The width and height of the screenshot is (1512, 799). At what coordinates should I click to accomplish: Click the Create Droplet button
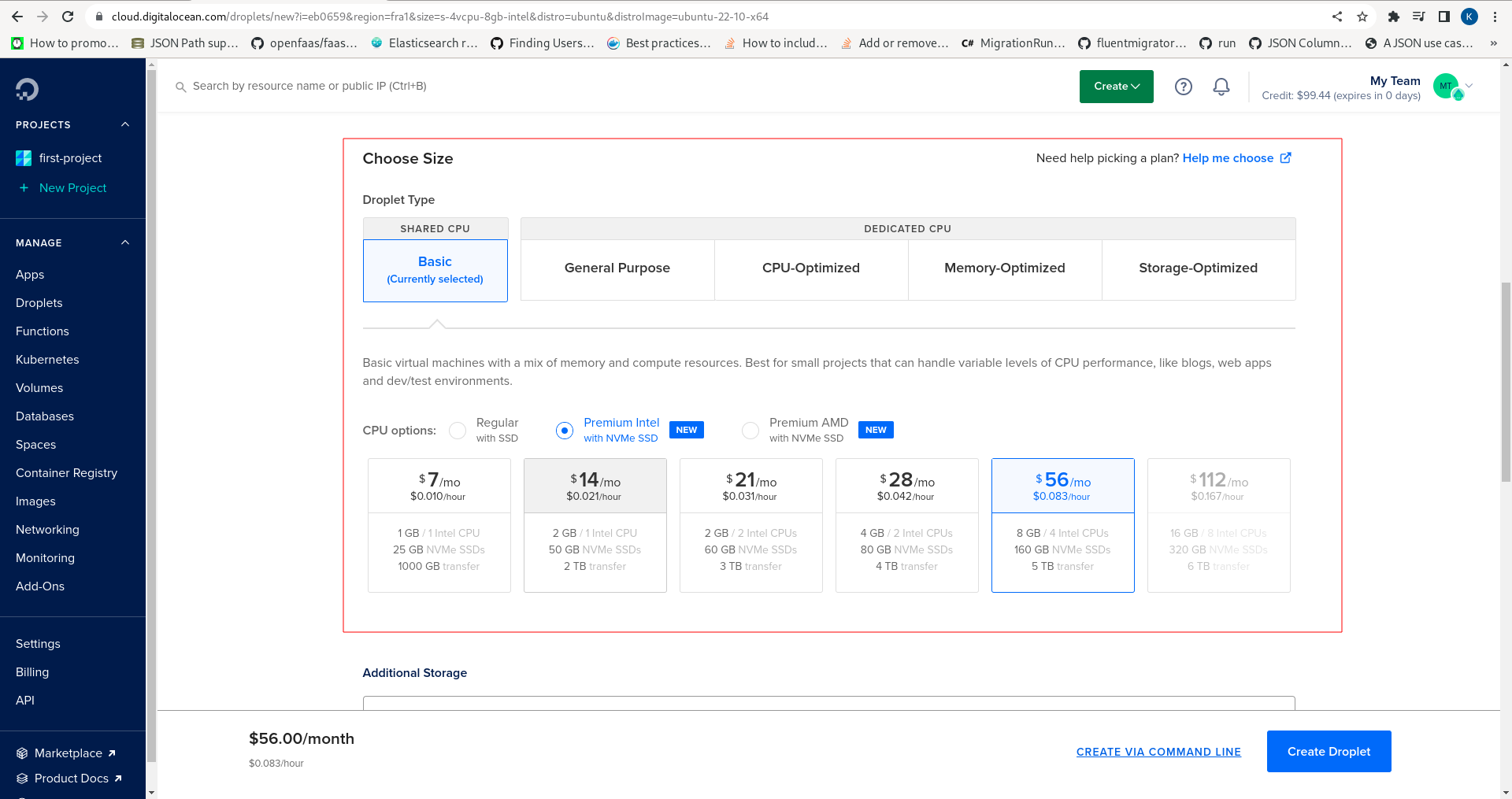(x=1329, y=752)
